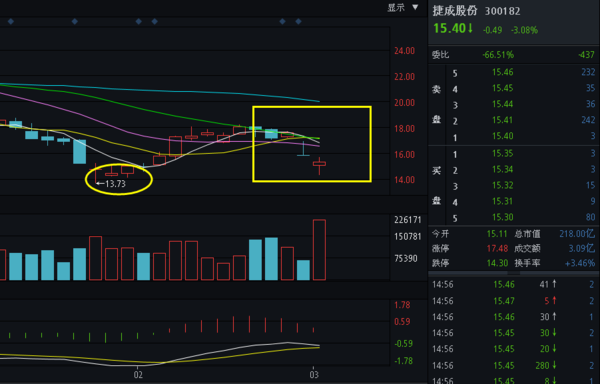Select the tallest red volume bar
Viewport: 600px width, 384px height.
pos(320,250)
